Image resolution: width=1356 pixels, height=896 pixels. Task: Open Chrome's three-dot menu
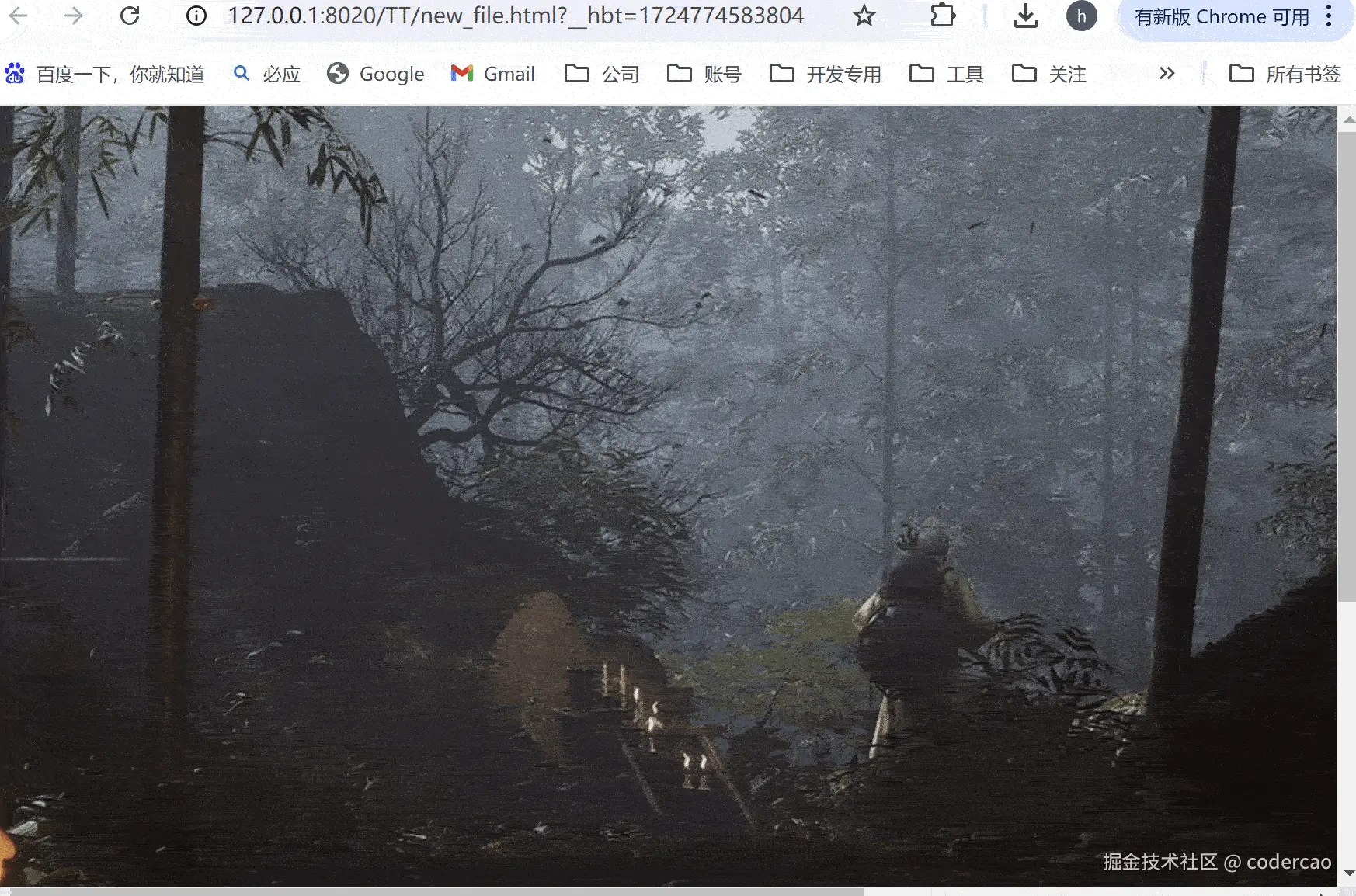point(1329,16)
